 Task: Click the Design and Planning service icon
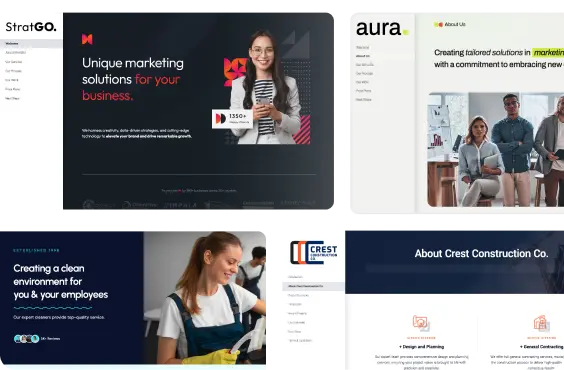[x=420, y=323]
